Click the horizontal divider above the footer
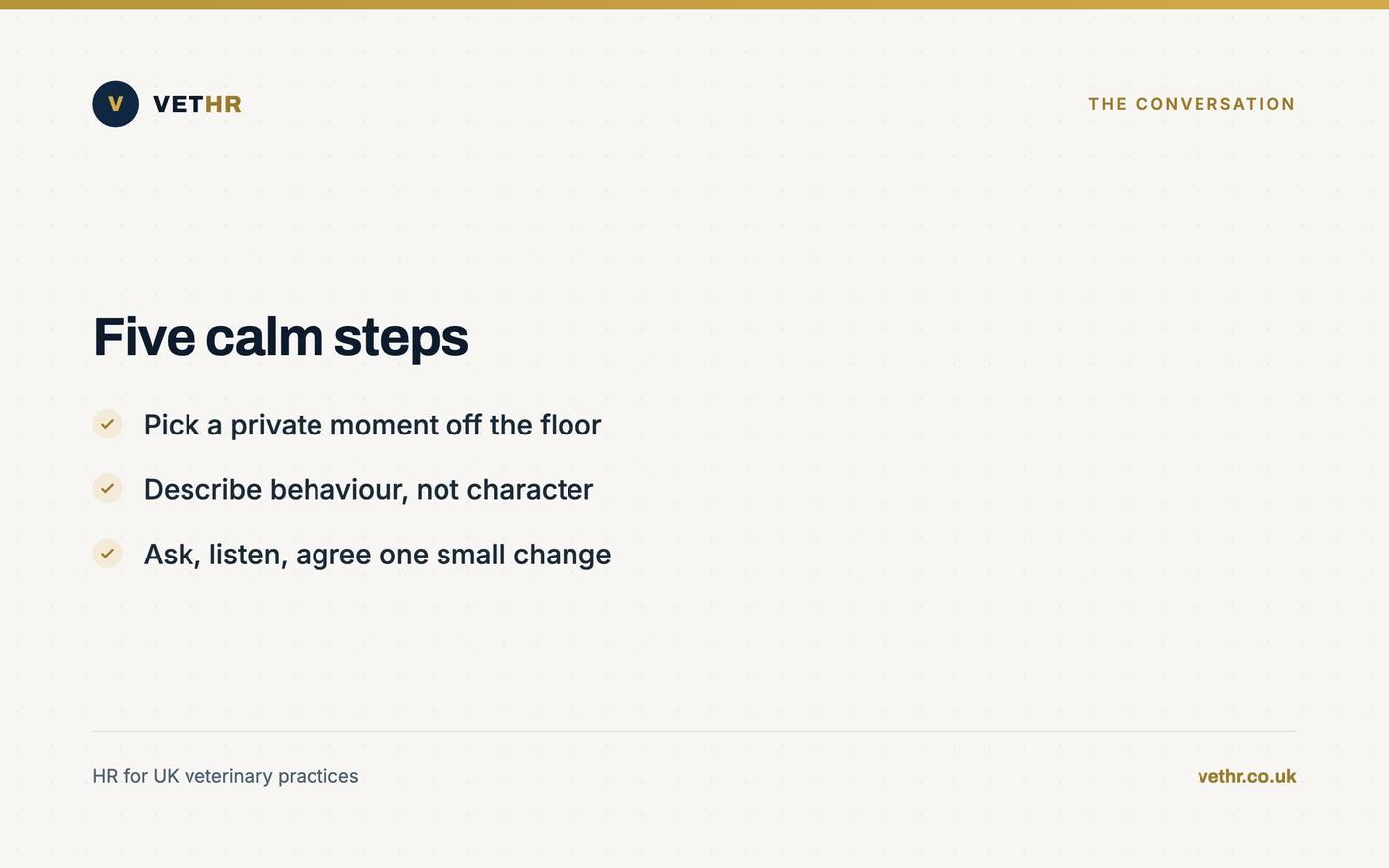The height and width of the screenshot is (868, 1389). coord(694,731)
